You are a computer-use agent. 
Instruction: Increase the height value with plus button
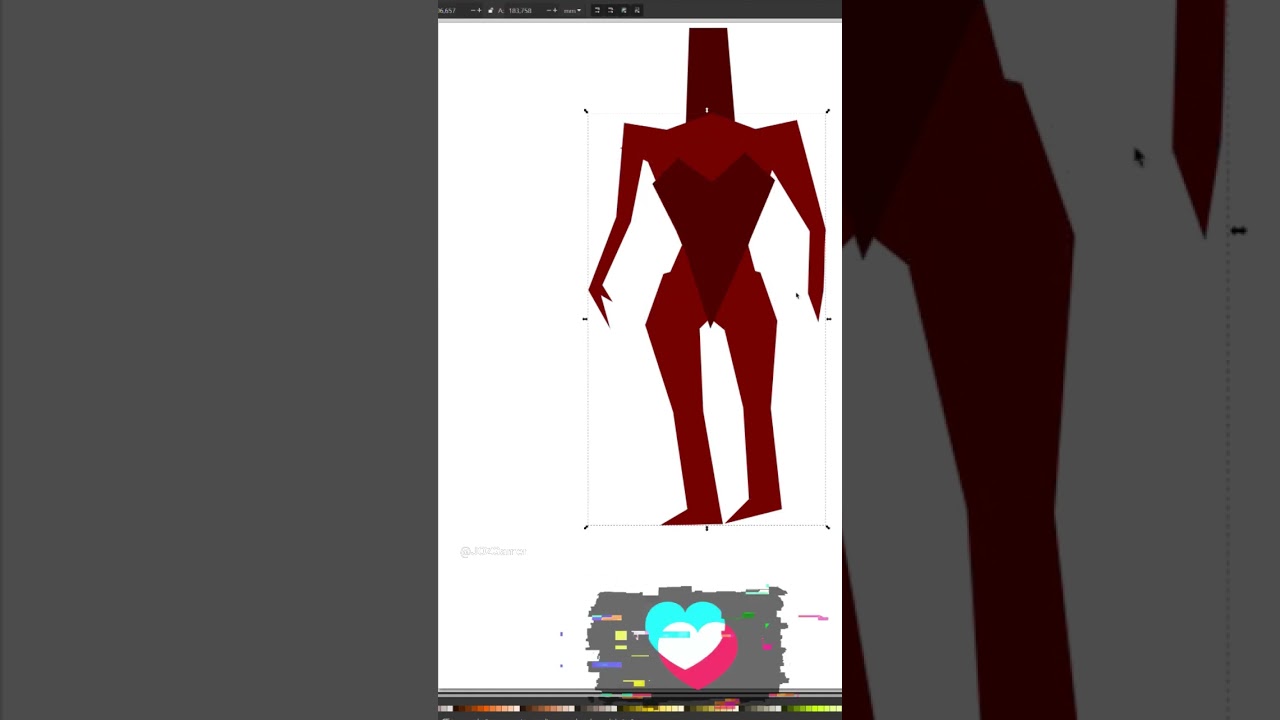tap(555, 11)
